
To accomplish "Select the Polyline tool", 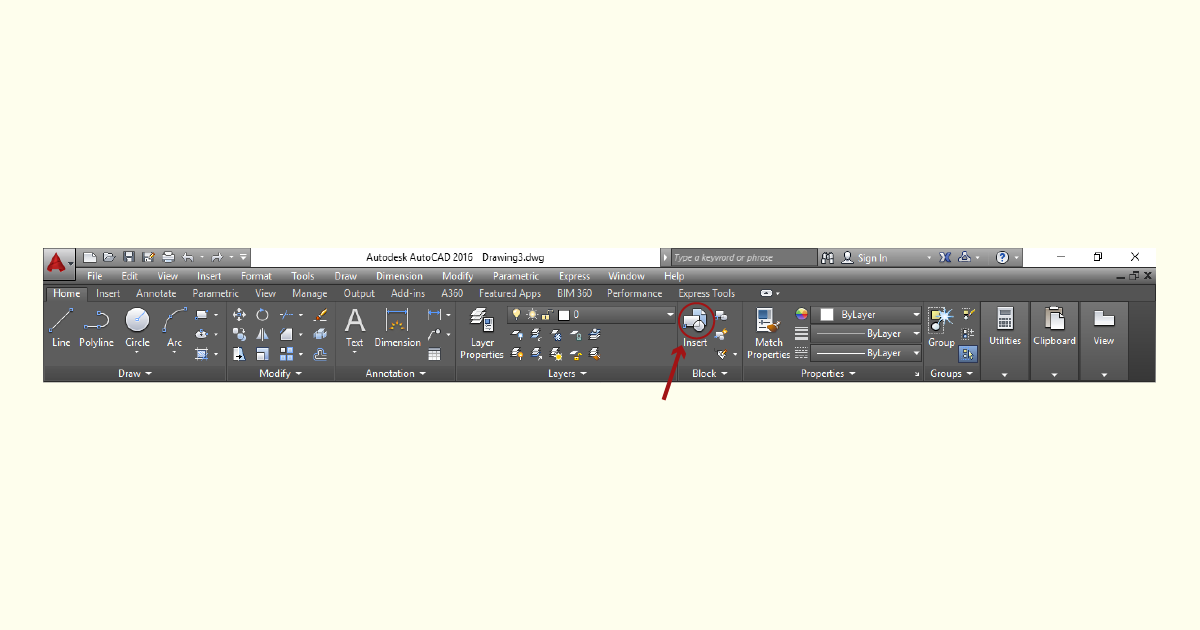I will point(97,328).
